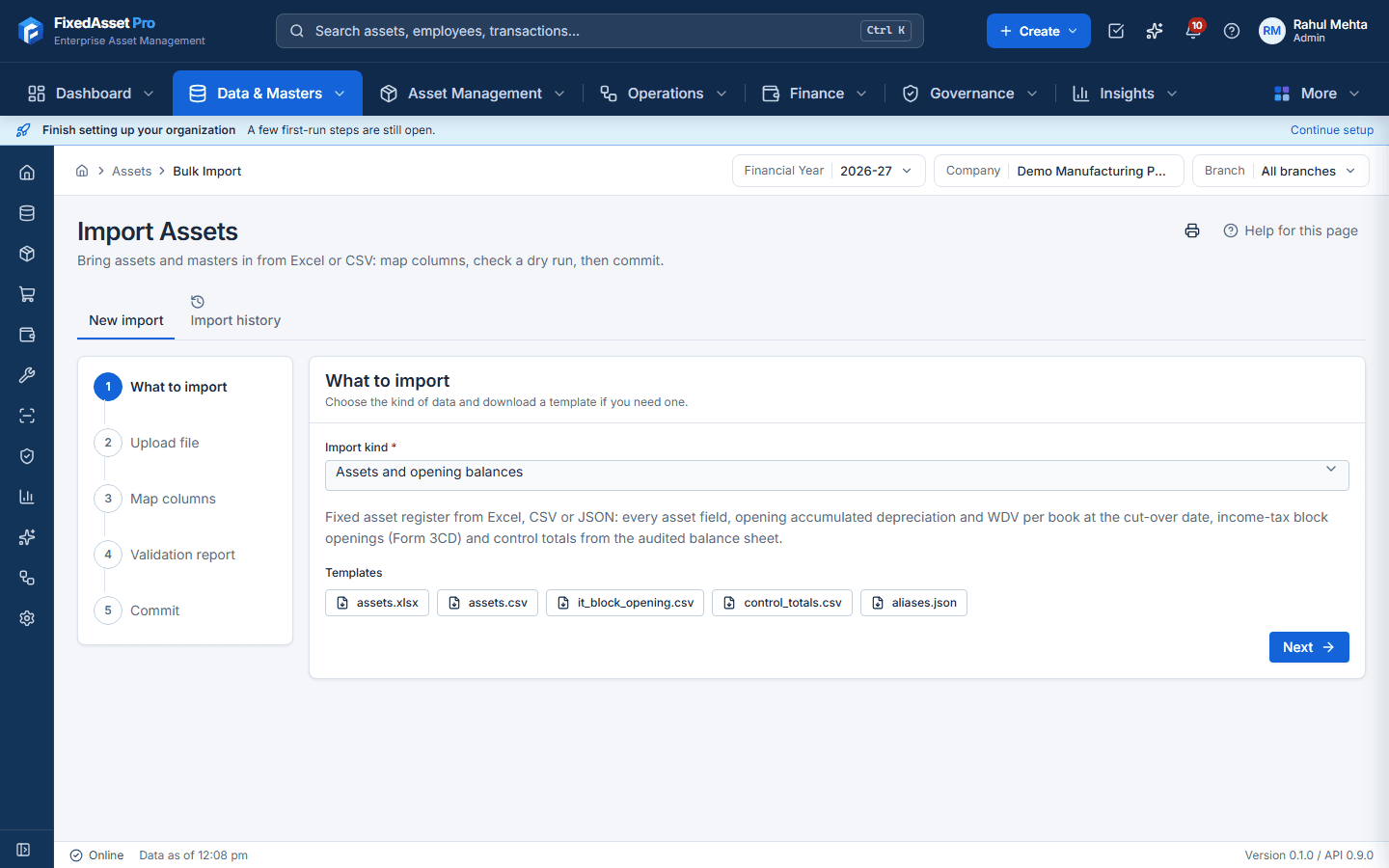This screenshot has width=1389, height=868.
Task: Click the Next button
Action: tap(1309, 647)
